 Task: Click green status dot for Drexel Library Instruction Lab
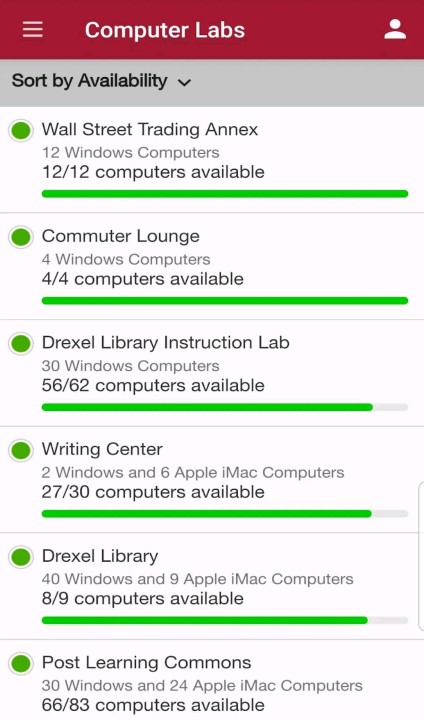(x=21, y=343)
